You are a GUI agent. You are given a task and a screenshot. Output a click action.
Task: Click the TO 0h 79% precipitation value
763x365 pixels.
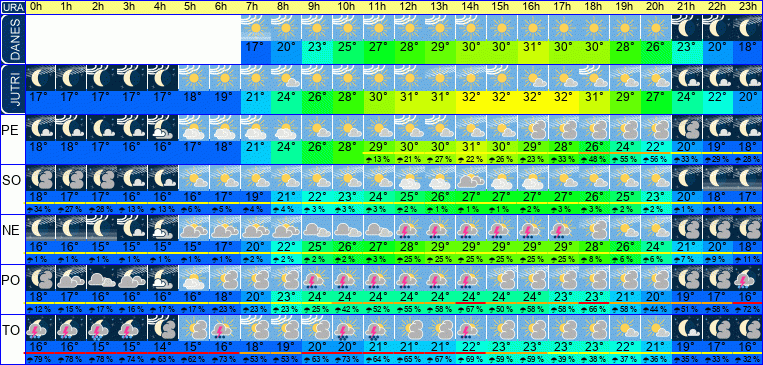click(40, 360)
